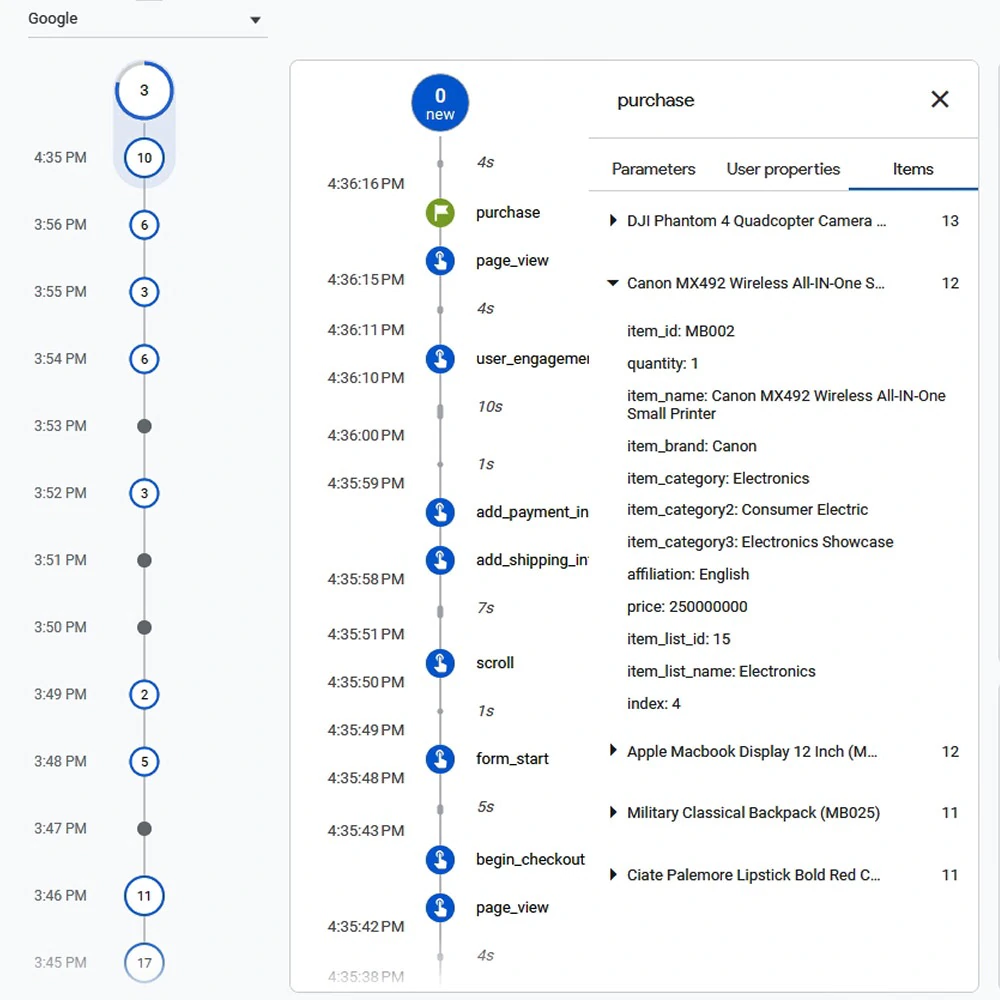The image size is (1000, 1000).
Task: Click the begin_checkout event label
Action: [530, 860]
